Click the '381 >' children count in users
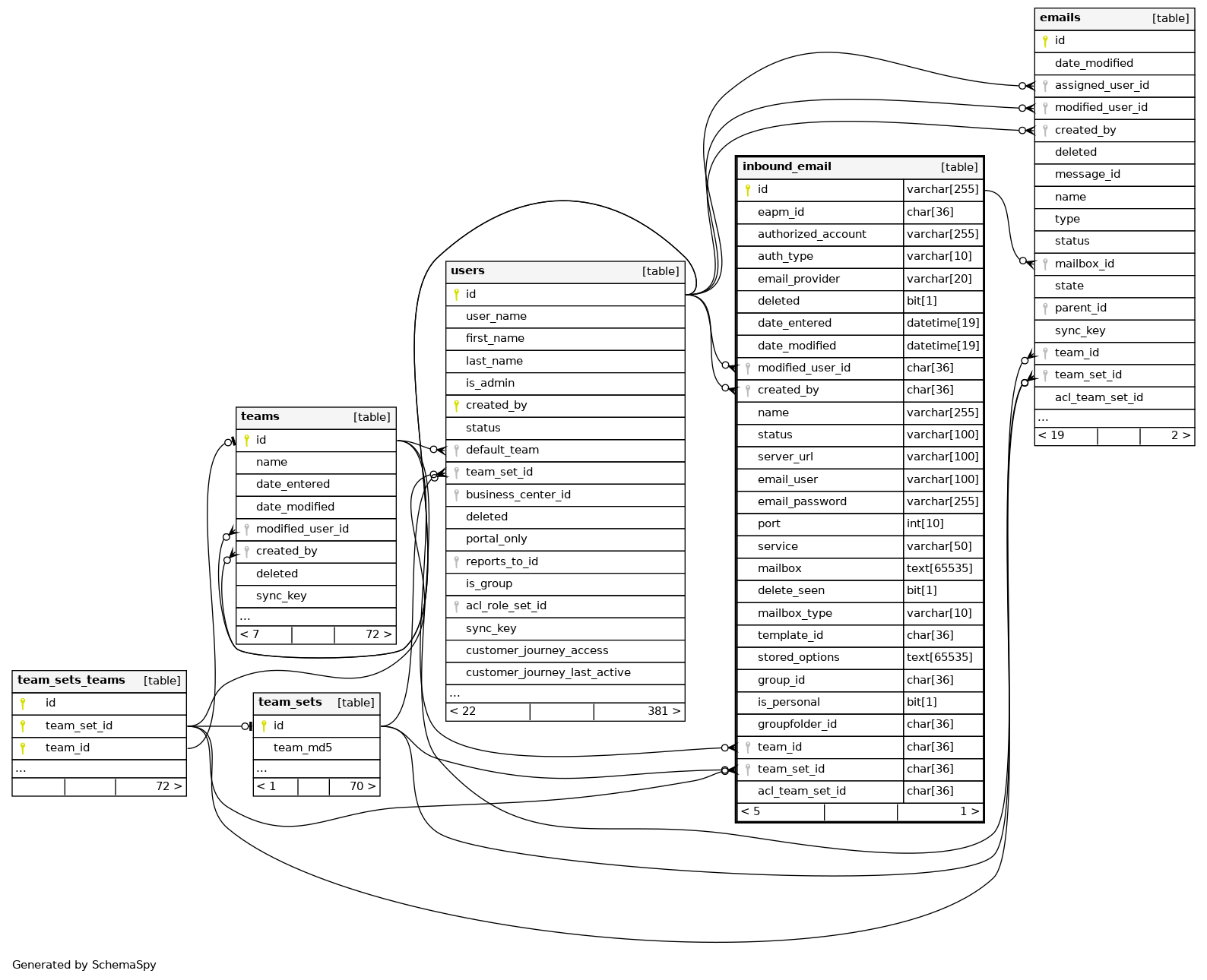 click(x=663, y=712)
